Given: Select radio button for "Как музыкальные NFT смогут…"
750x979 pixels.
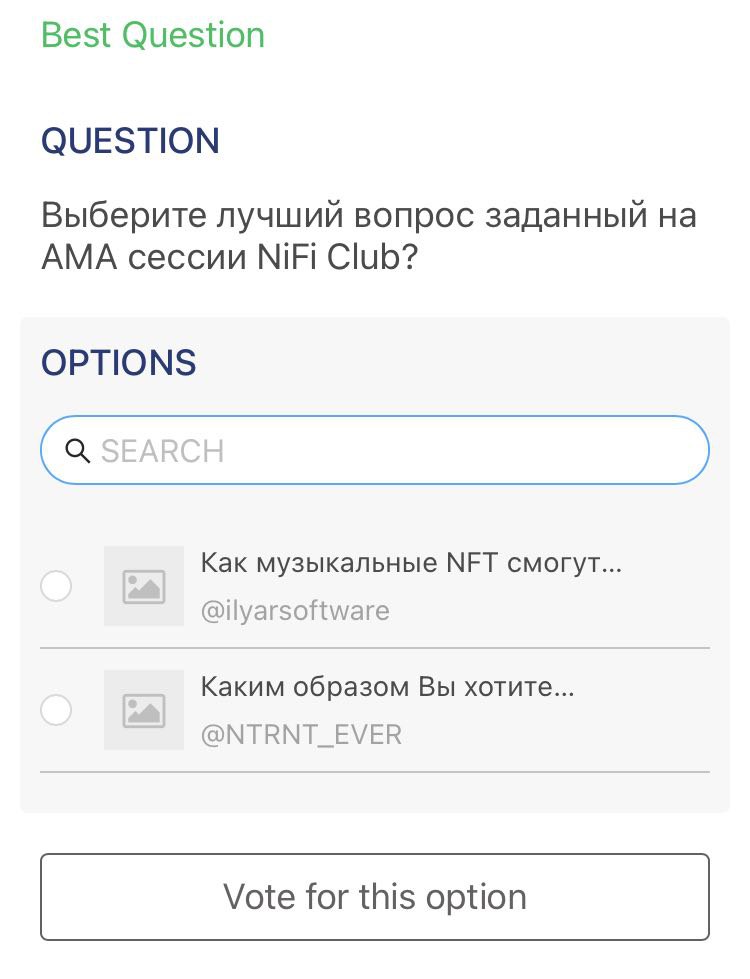Looking at the screenshot, I should click(x=56, y=586).
